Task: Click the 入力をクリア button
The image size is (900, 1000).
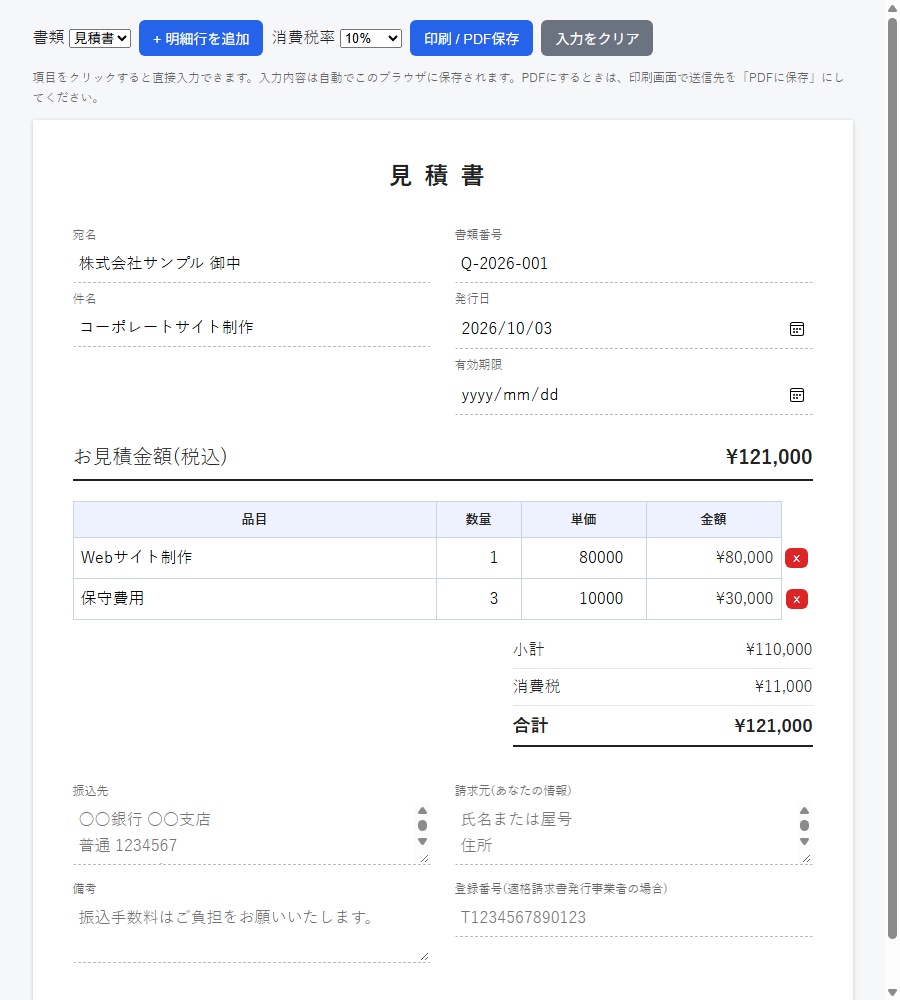Action: coord(597,38)
